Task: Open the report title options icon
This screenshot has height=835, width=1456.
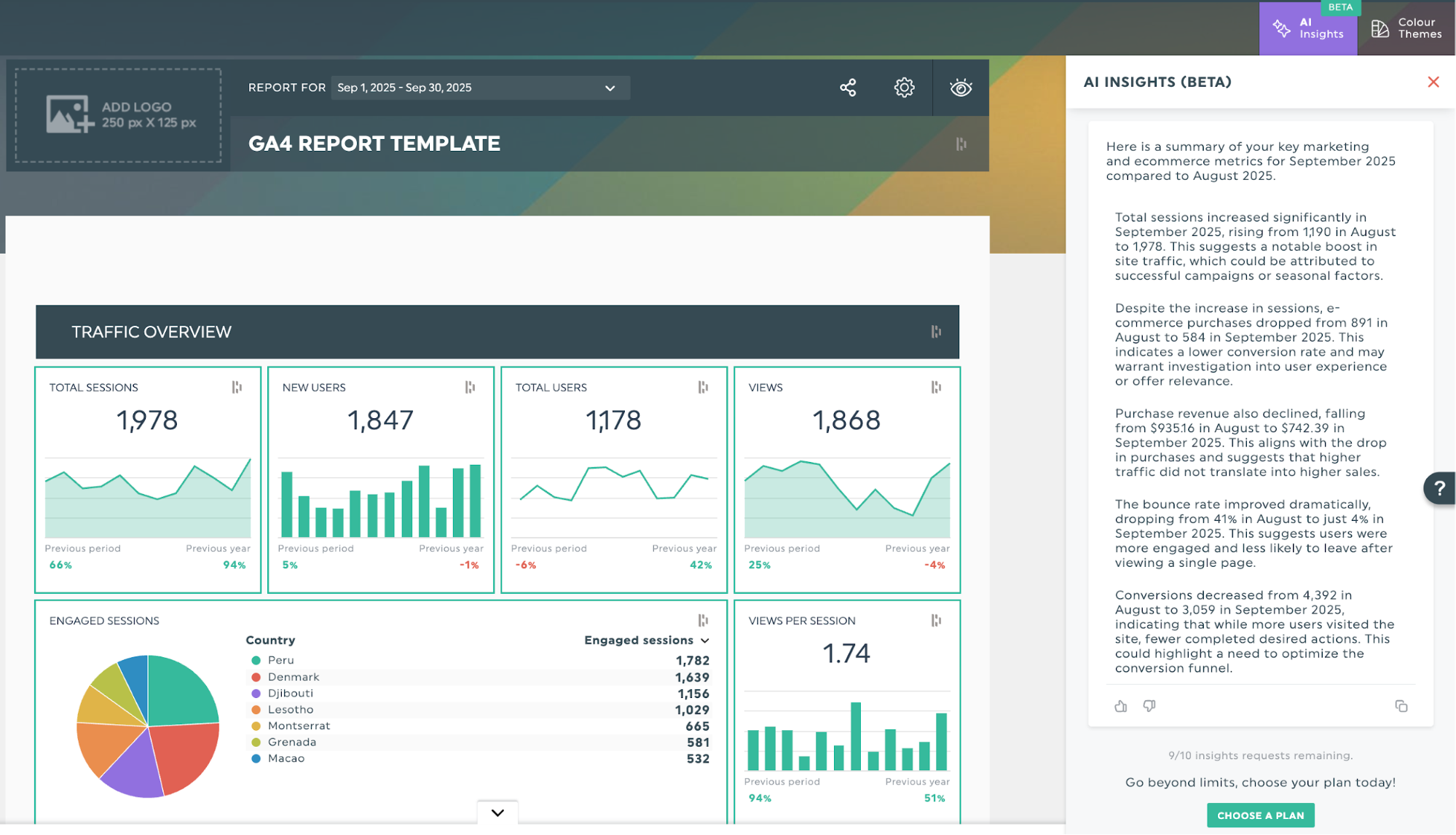Action: pos(961,144)
